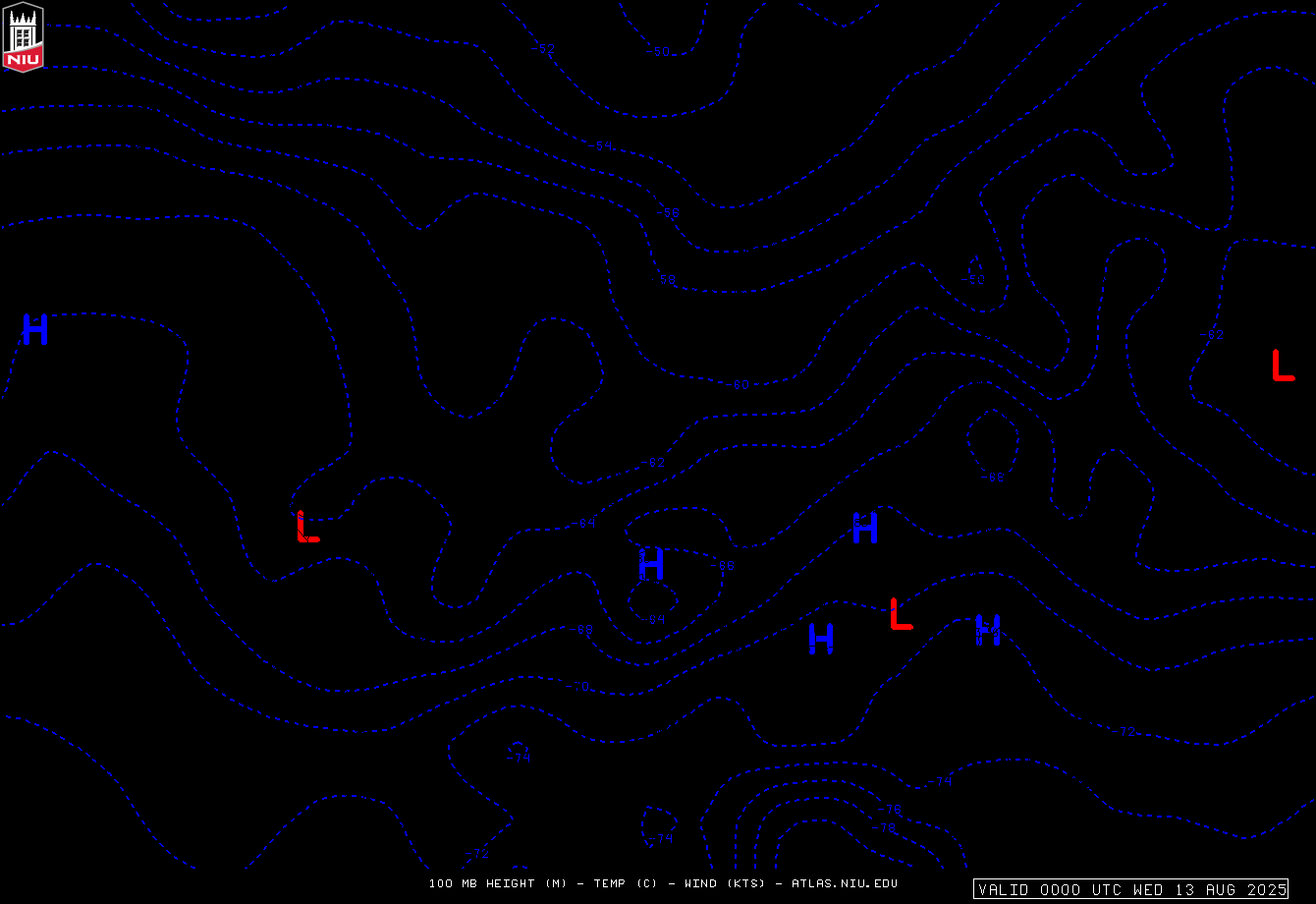Click the -72 label at the bottom left
Screen dimensions: 1316x904
(477, 853)
